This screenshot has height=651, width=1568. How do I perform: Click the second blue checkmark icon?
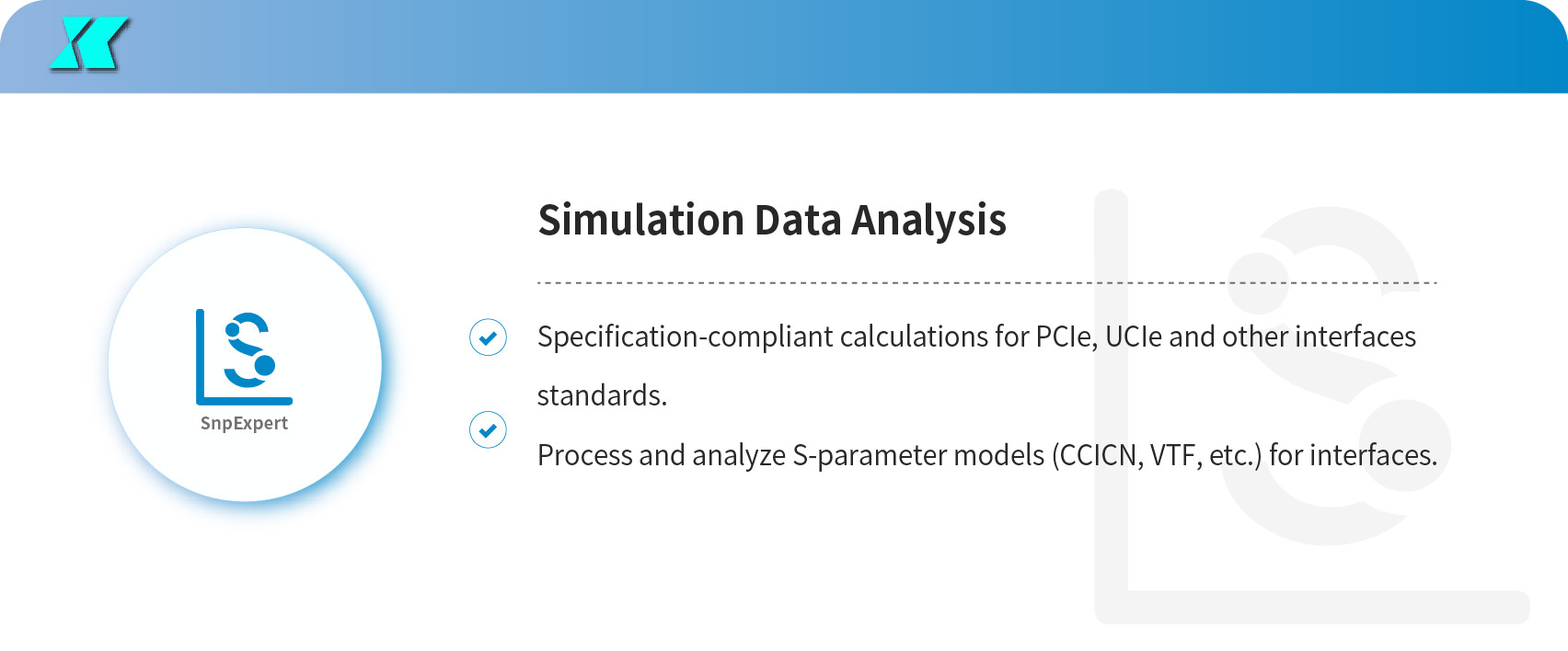(x=488, y=429)
